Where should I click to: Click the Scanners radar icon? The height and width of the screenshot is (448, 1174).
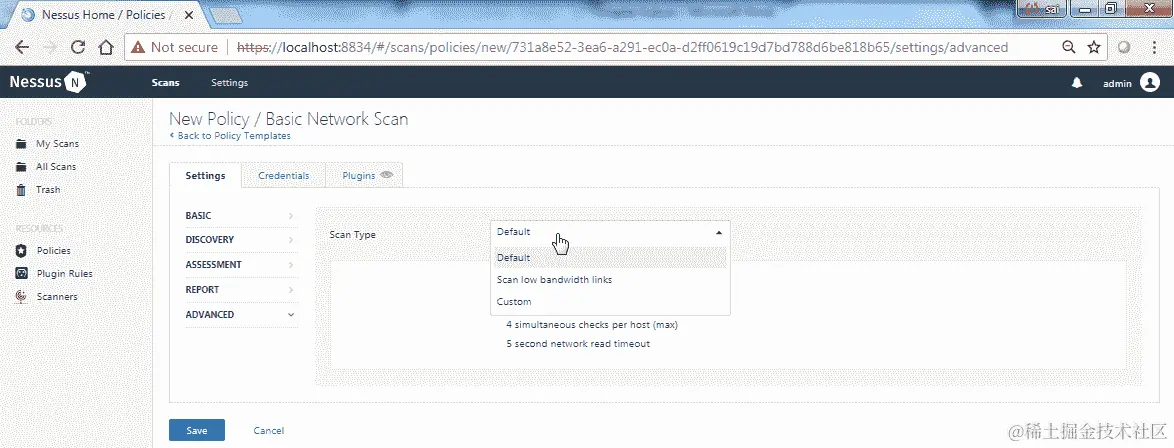coord(22,297)
